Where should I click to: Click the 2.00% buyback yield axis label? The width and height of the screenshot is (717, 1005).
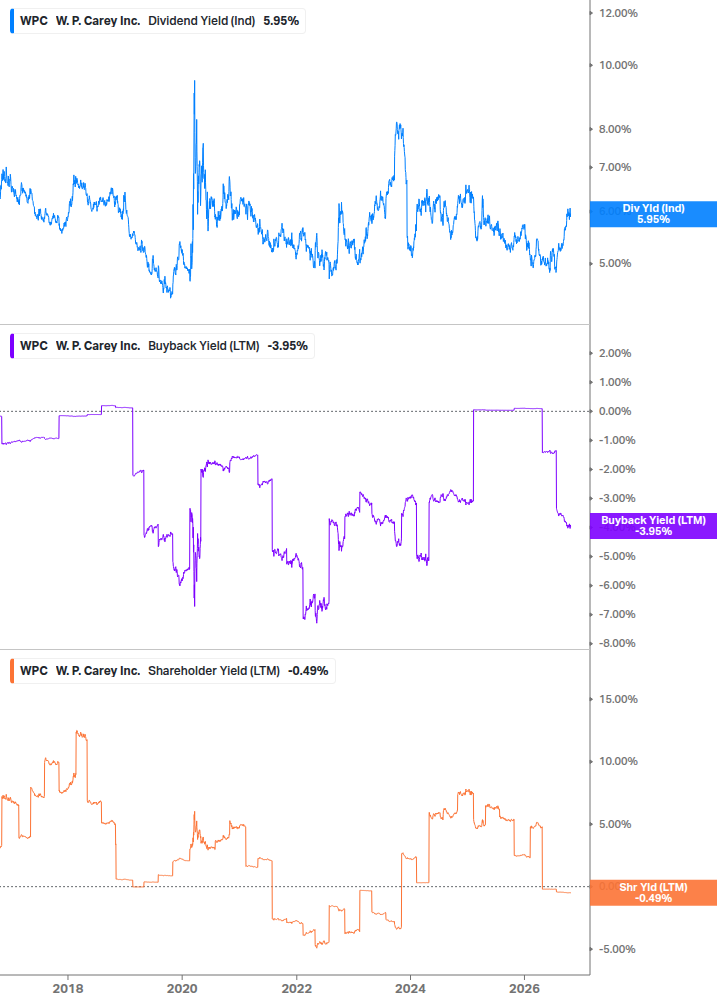615,353
